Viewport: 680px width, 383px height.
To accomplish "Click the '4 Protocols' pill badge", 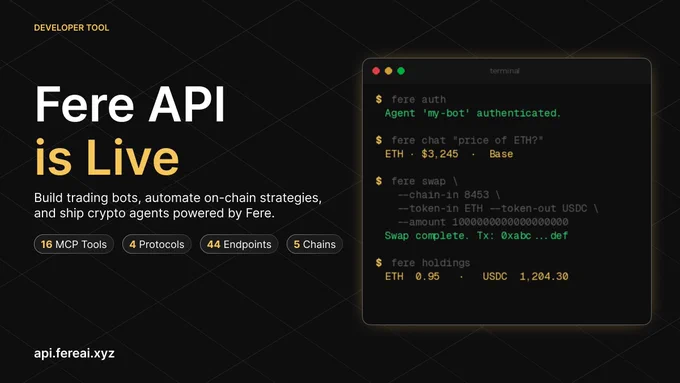I will tap(157, 244).
